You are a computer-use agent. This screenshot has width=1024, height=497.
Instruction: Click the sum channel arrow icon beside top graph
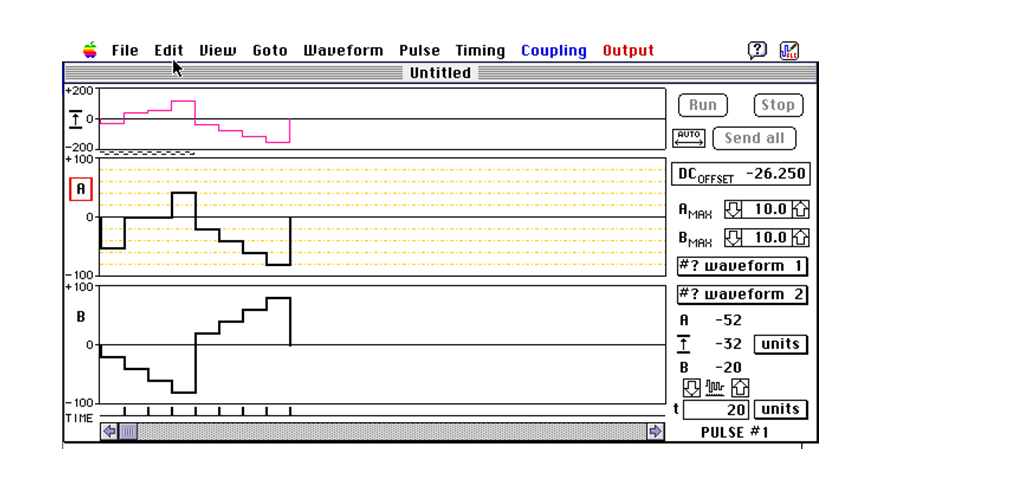click(76, 119)
